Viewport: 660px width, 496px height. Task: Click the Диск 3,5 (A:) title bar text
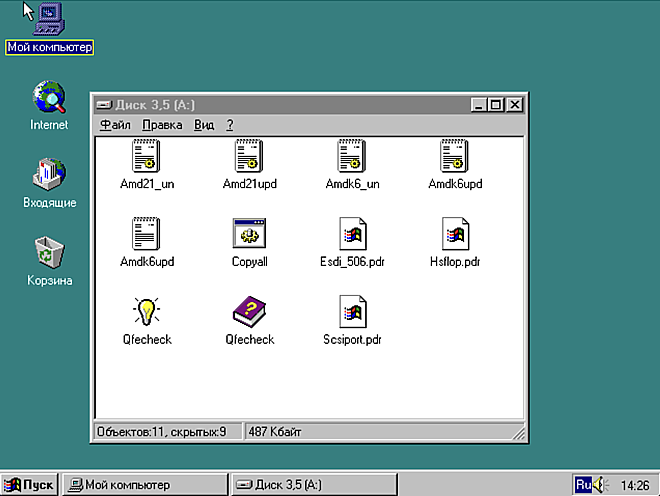(x=155, y=105)
